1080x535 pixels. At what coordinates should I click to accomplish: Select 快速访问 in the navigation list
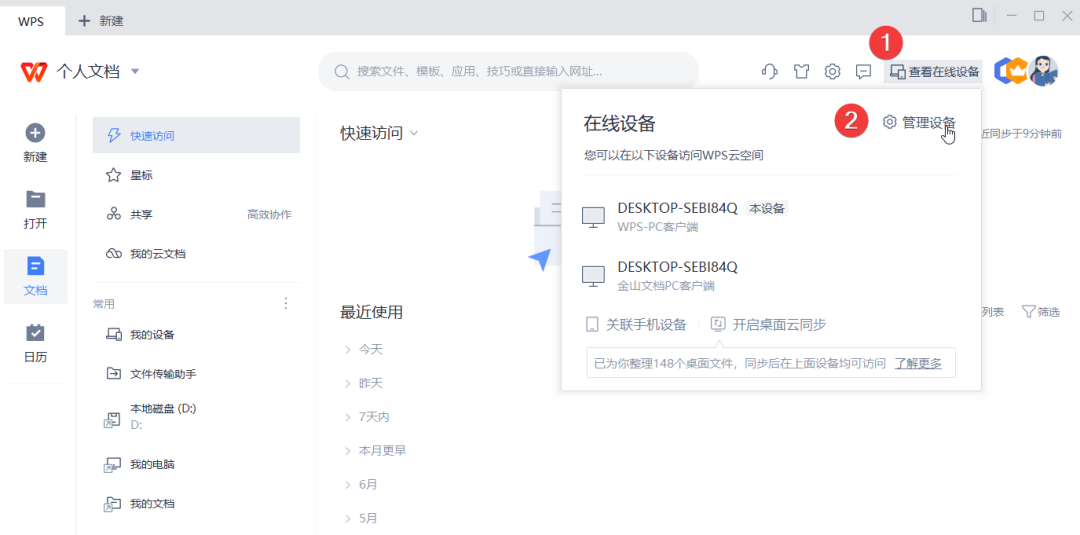(x=196, y=136)
